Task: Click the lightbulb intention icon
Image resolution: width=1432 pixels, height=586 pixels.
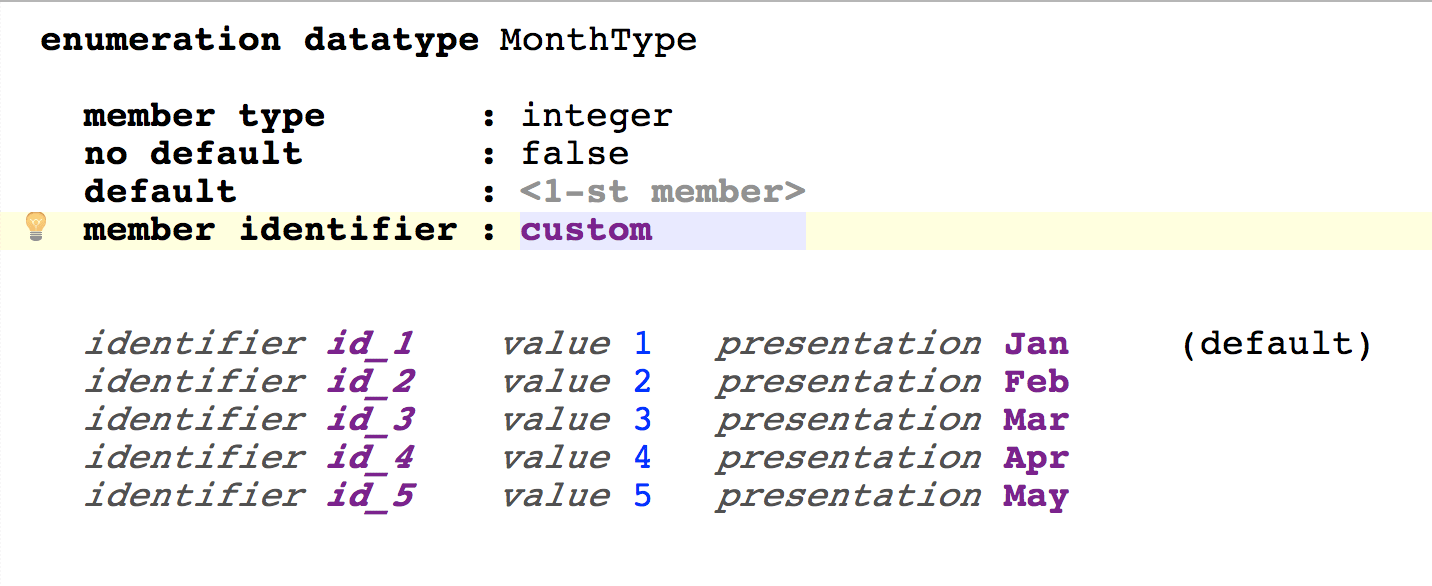Action: point(35,227)
